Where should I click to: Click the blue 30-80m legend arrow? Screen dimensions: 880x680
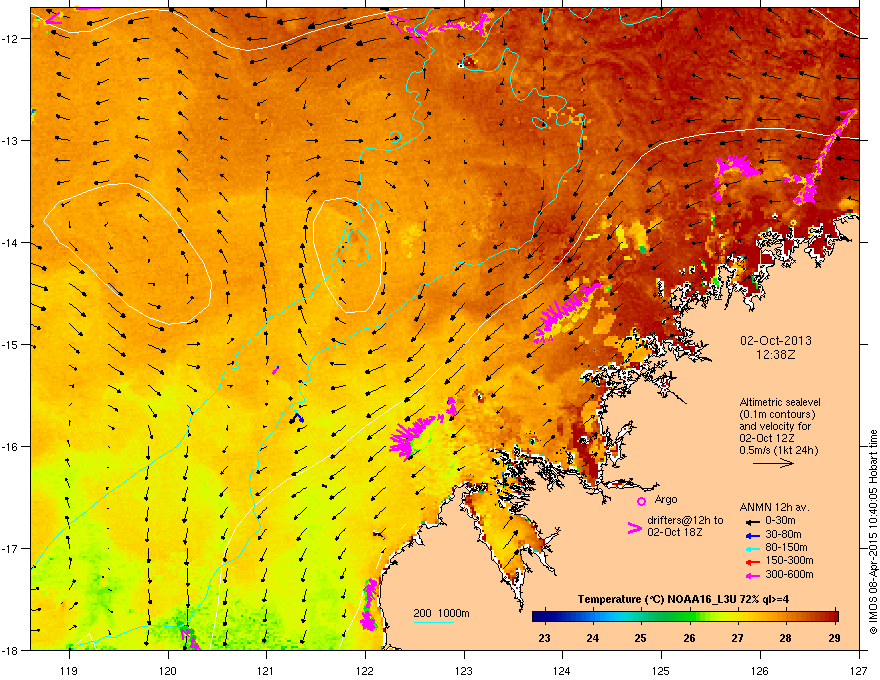click(x=752, y=535)
